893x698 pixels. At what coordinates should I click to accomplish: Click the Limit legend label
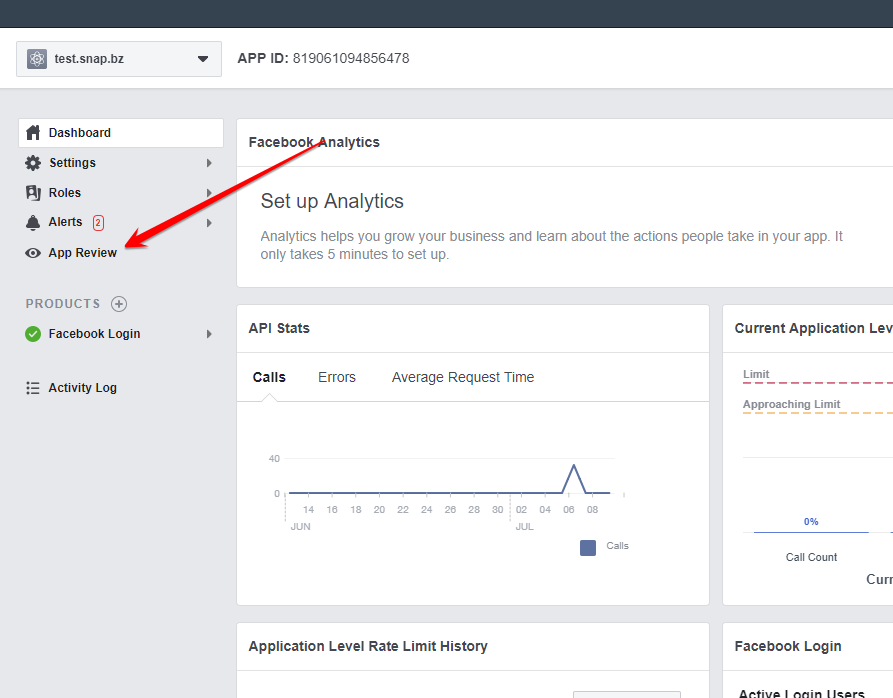coord(756,374)
